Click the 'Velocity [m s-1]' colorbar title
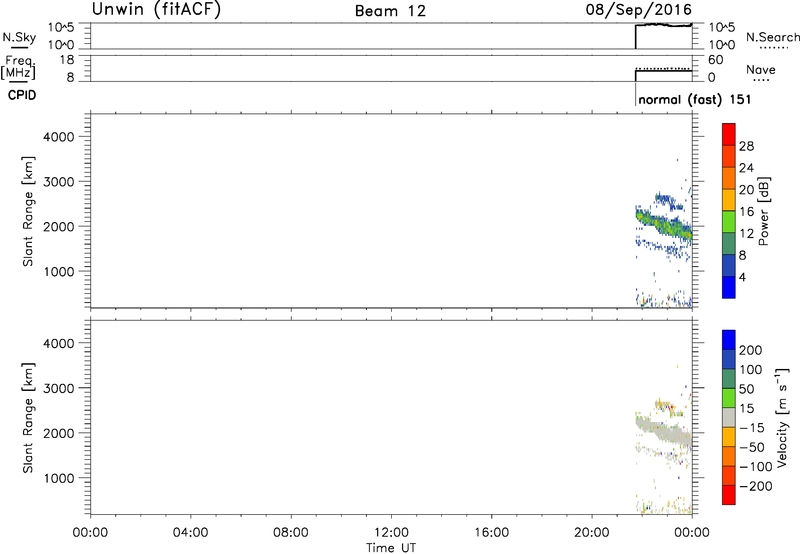The height and width of the screenshot is (554, 800). click(x=782, y=417)
